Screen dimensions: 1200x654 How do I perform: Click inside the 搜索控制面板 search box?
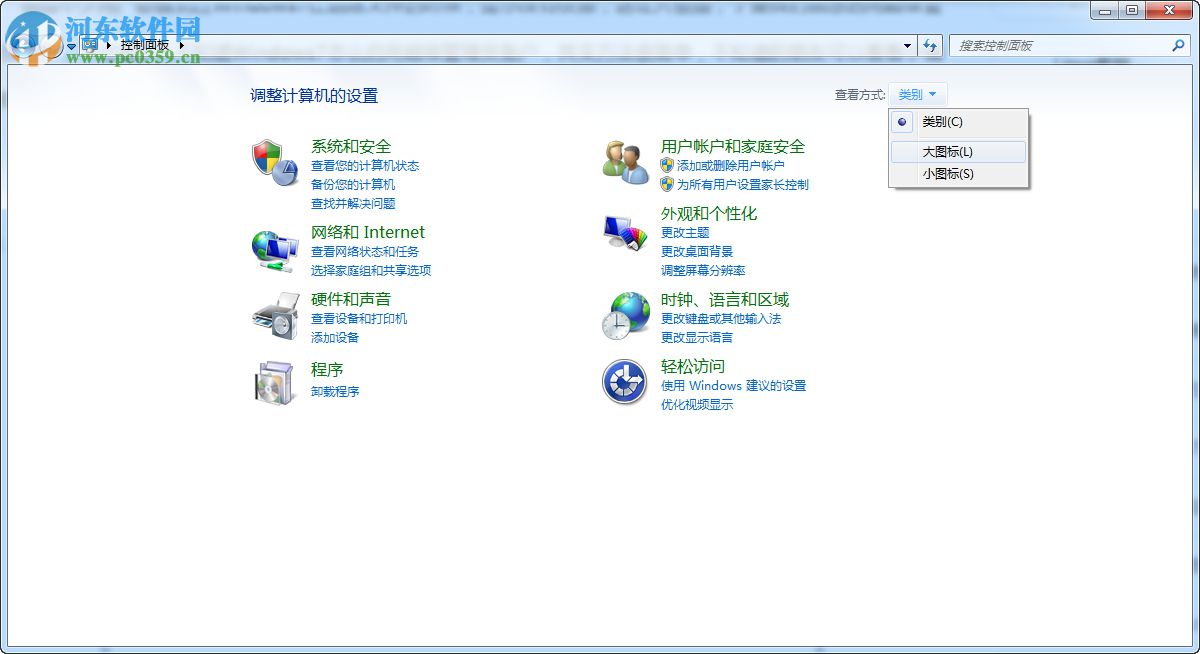(1060, 45)
